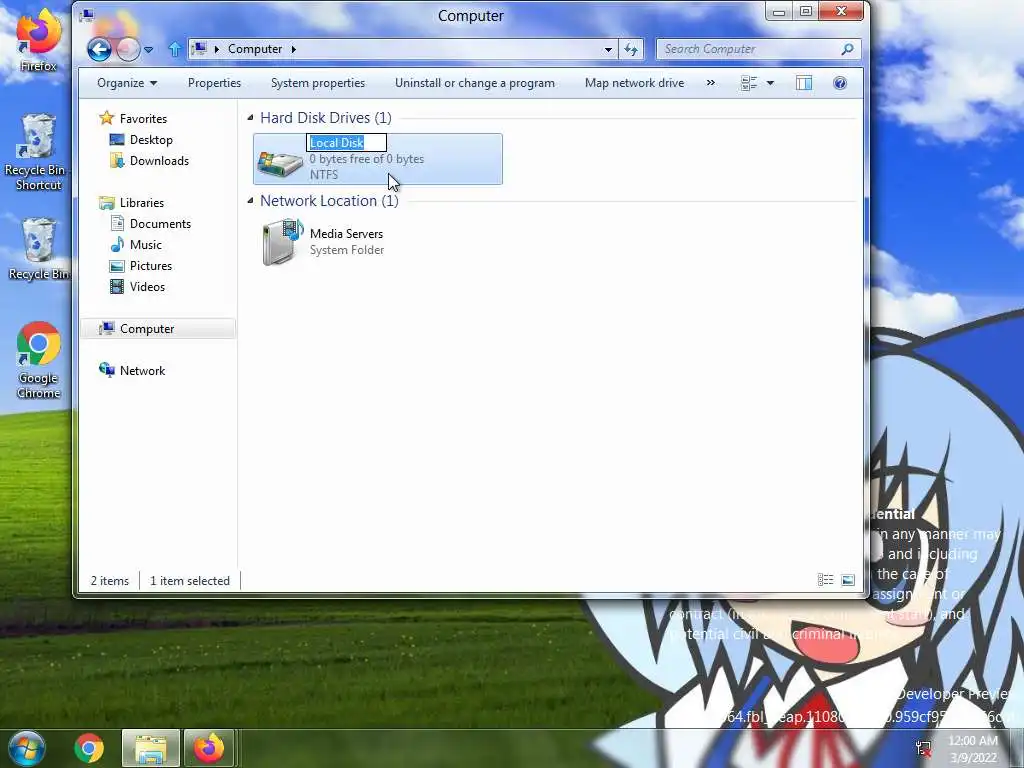
Task: Click Properties in the command bar
Action: coord(214,83)
